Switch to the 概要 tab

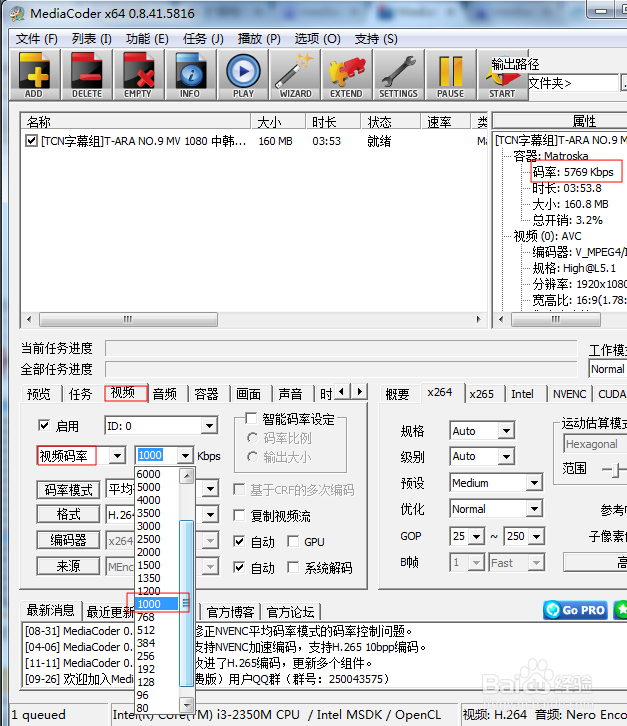coord(397,394)
